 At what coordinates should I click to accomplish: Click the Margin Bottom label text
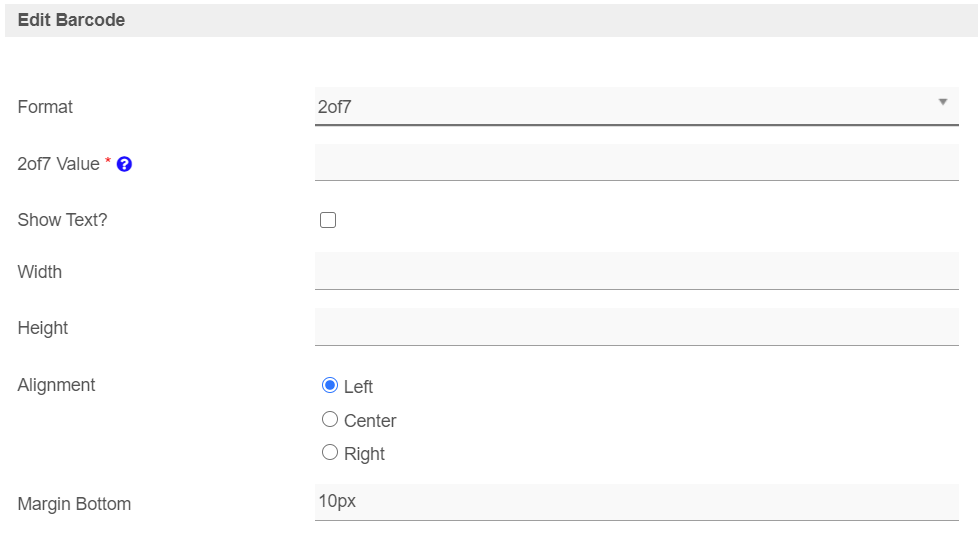click(x=74, y=504)
